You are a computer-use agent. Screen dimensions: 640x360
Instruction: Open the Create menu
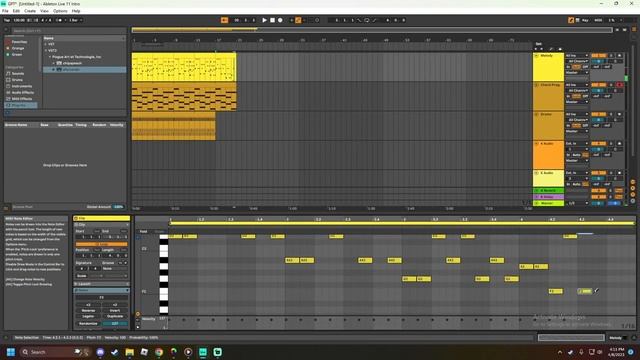coord(30,11)
